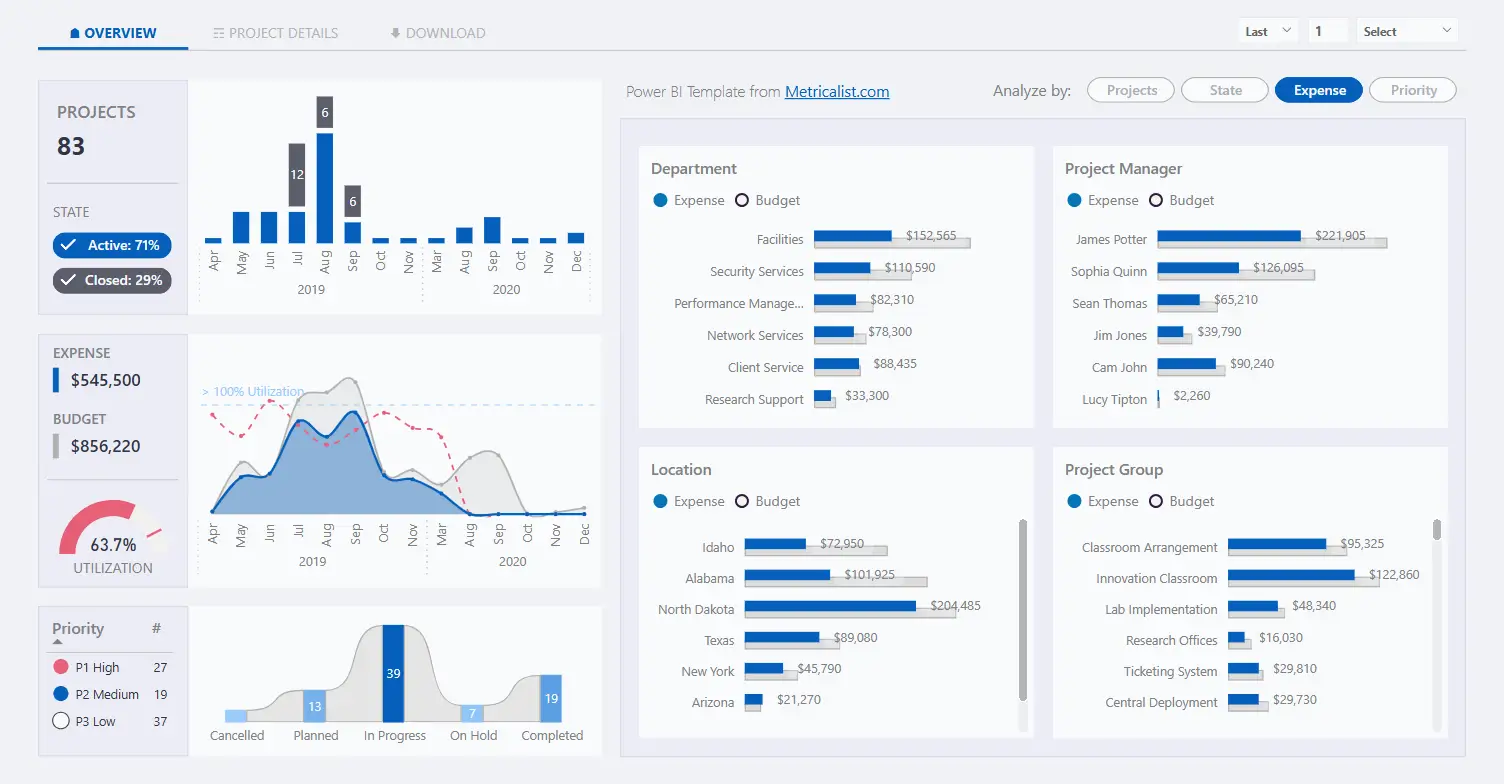Open the Project Details tab
This screenshot has width=1504, height=784.
(283, 33)
